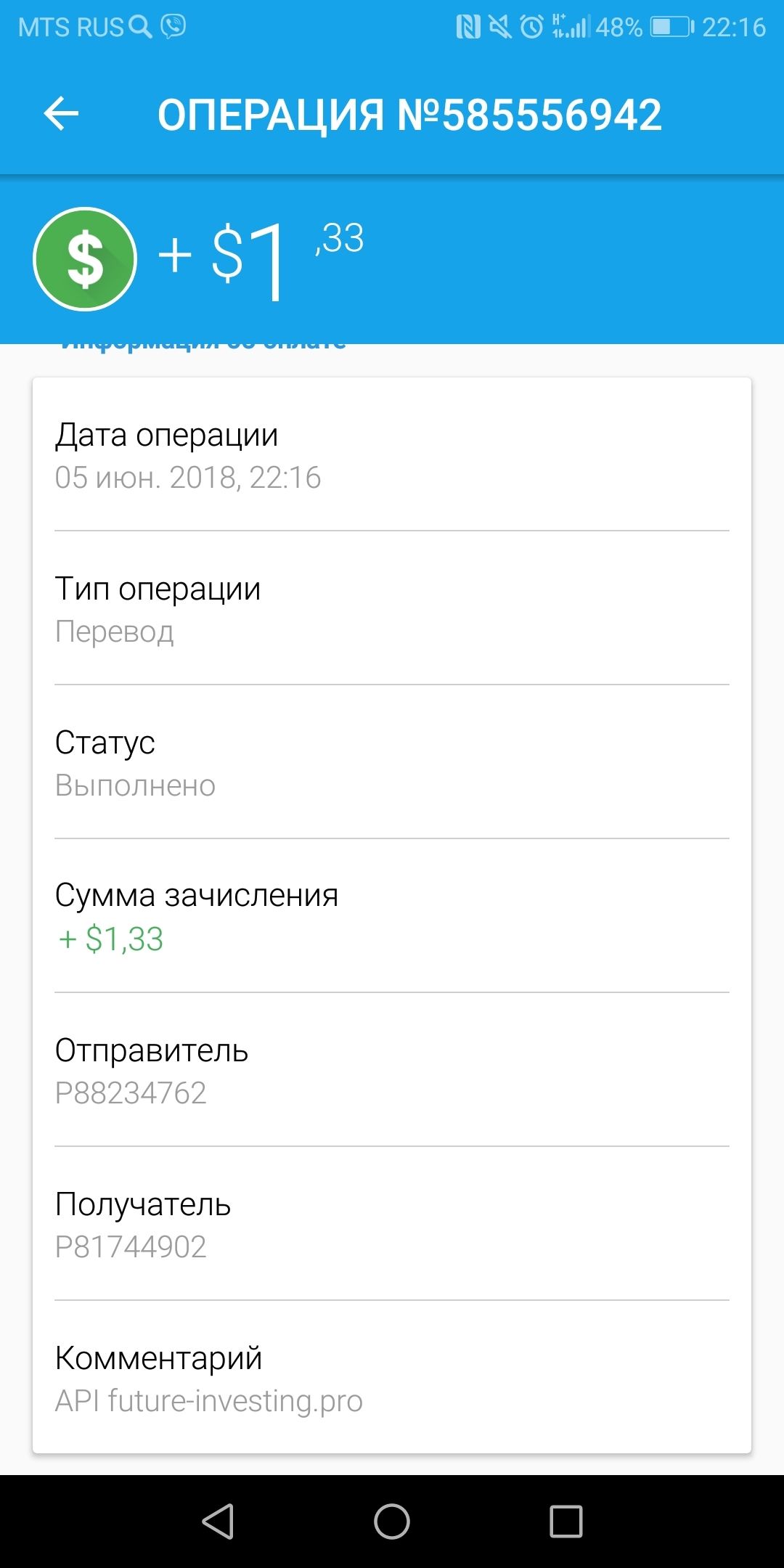The height and width of the screenshot is (1568, 784).
Task: Tap the Viber icon in status bar
Action: [x=173, y=26]
